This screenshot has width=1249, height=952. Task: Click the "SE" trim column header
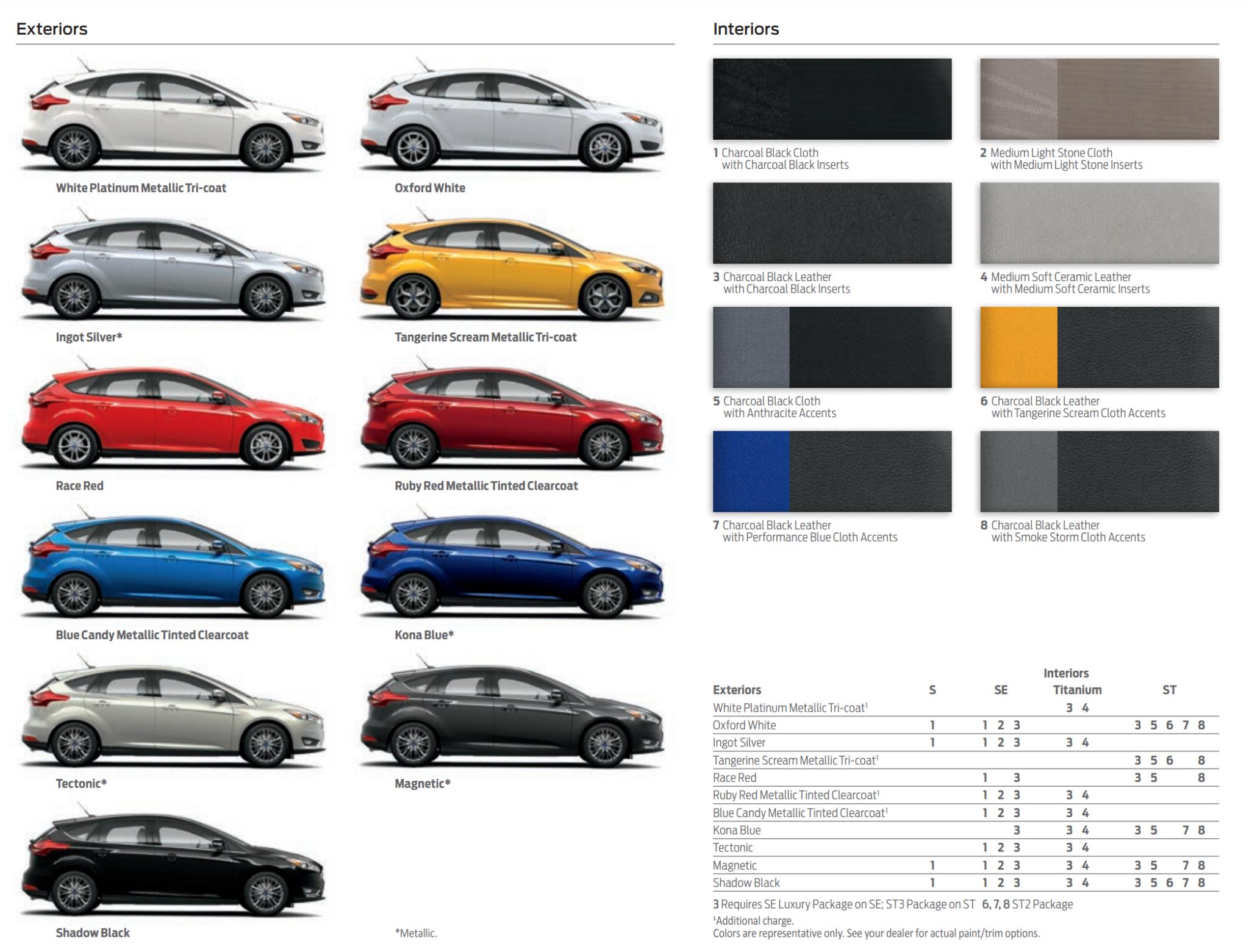(x=1001, y=690)
